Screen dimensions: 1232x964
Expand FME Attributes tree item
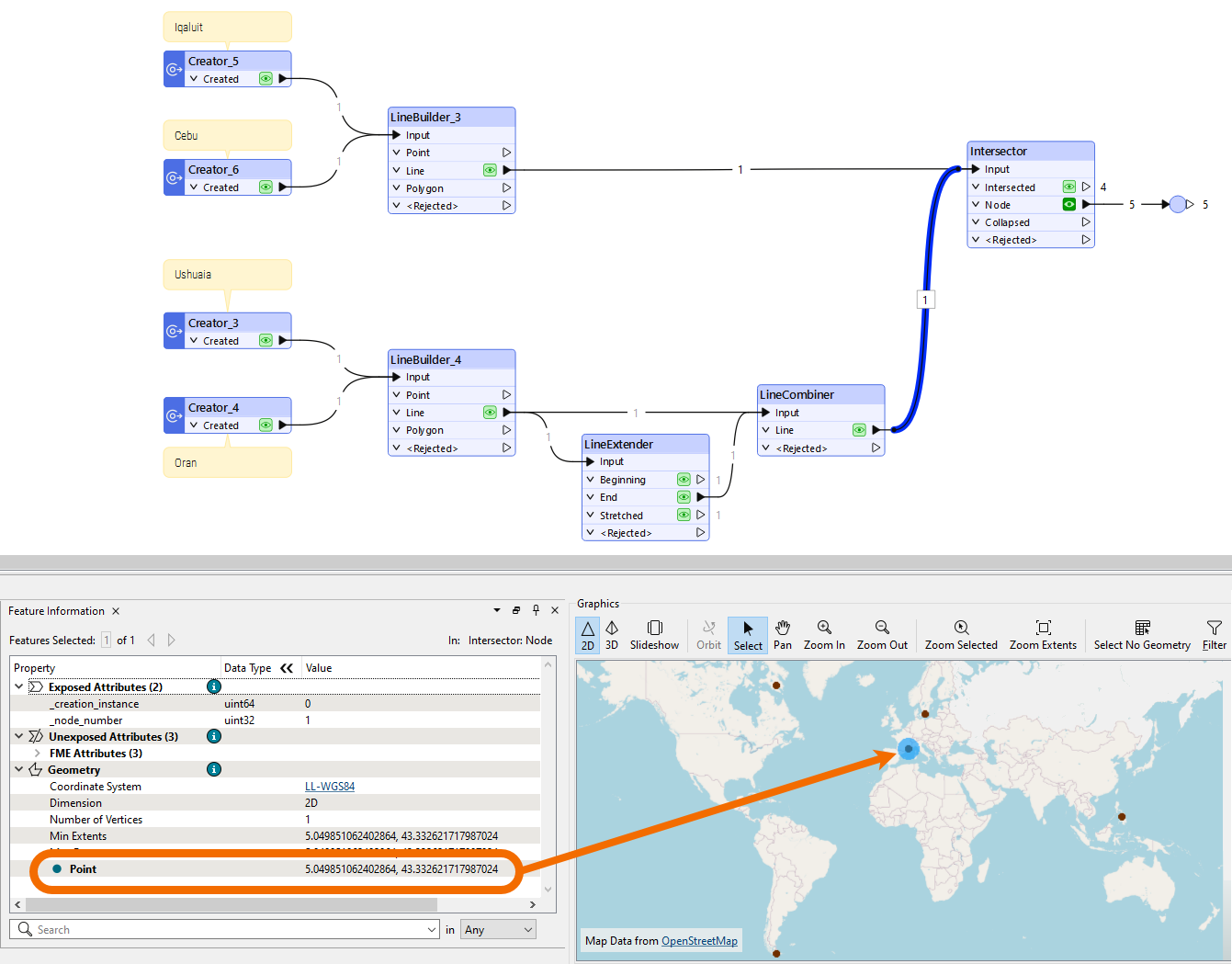pos(37,754)
